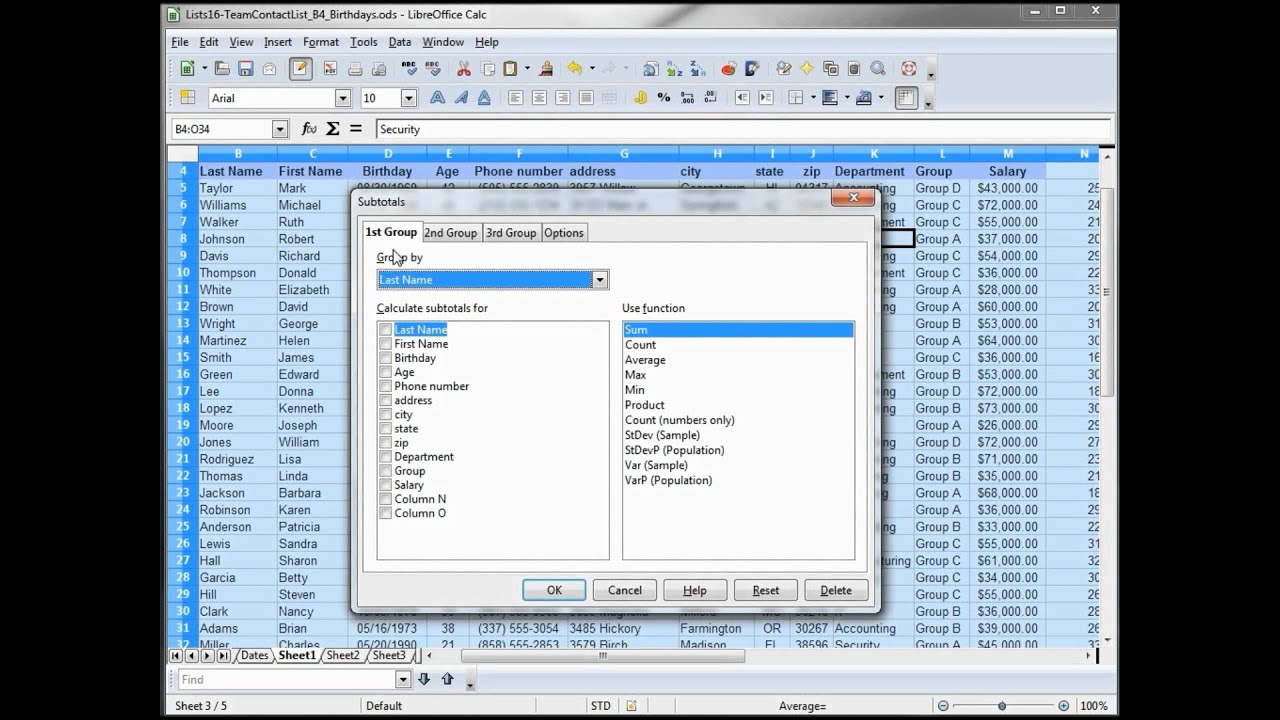
Task: Check the zip subtotal checkbox
Action: click(386, 443)
